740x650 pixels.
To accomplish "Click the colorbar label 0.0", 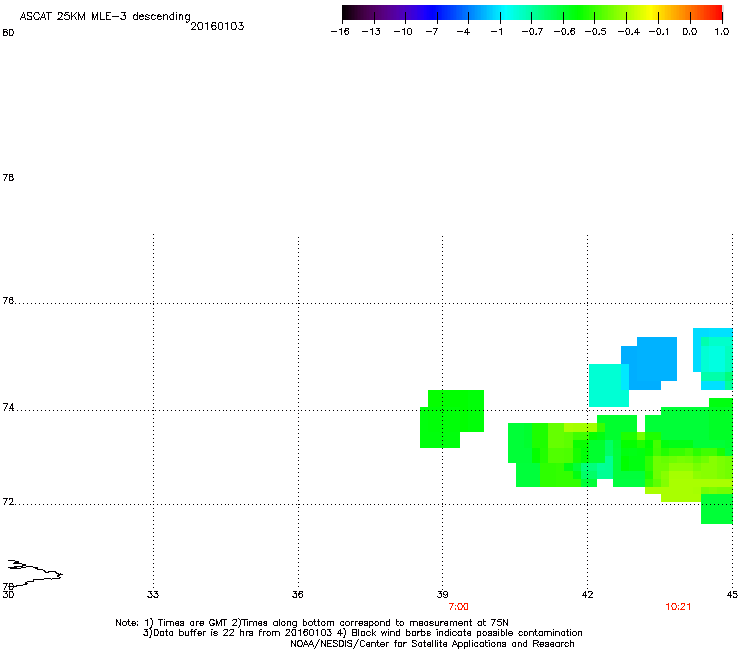I will click(x=690, y=32).
